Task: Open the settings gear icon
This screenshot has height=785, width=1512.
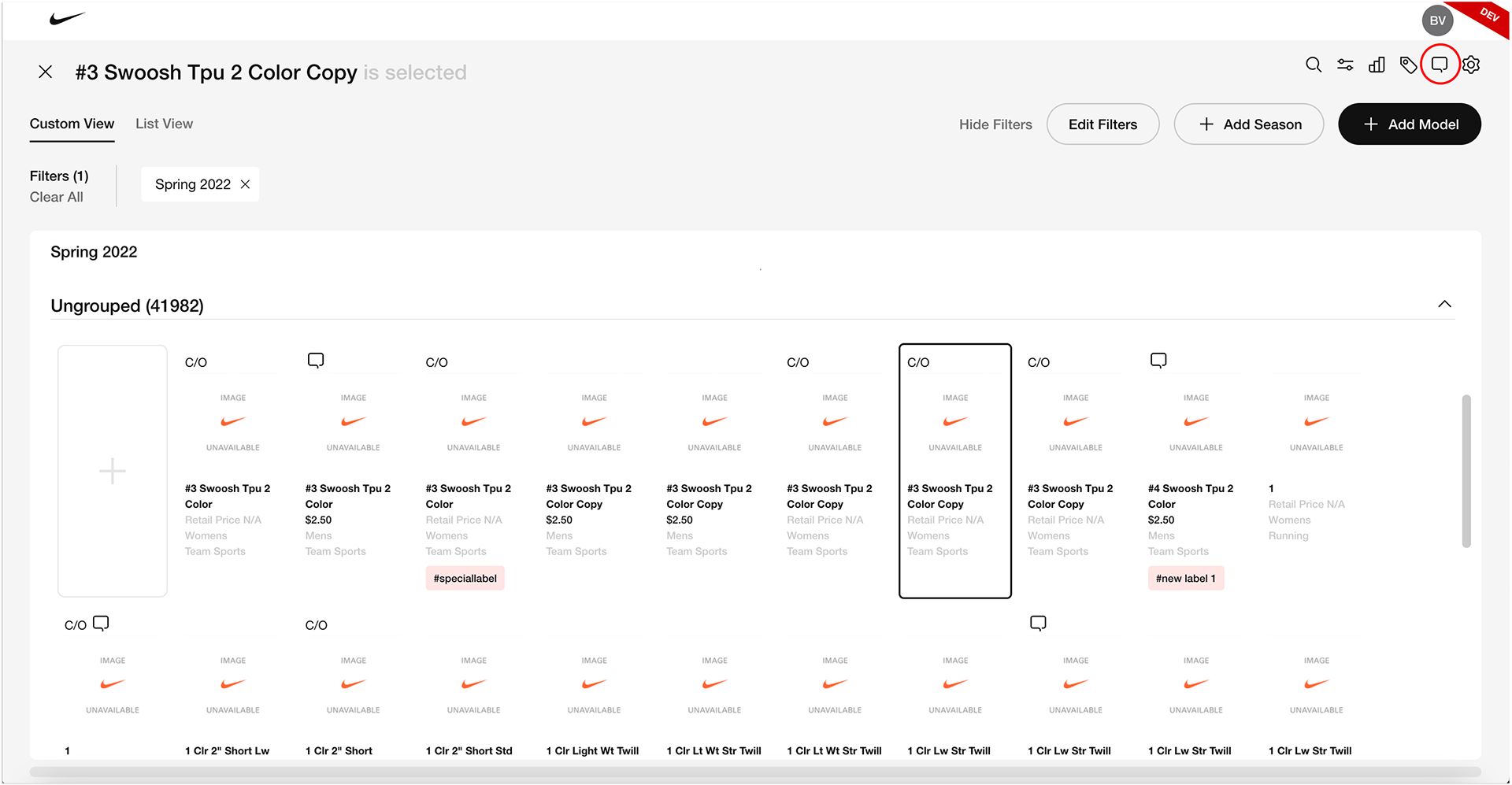Action: point(1471,65)
